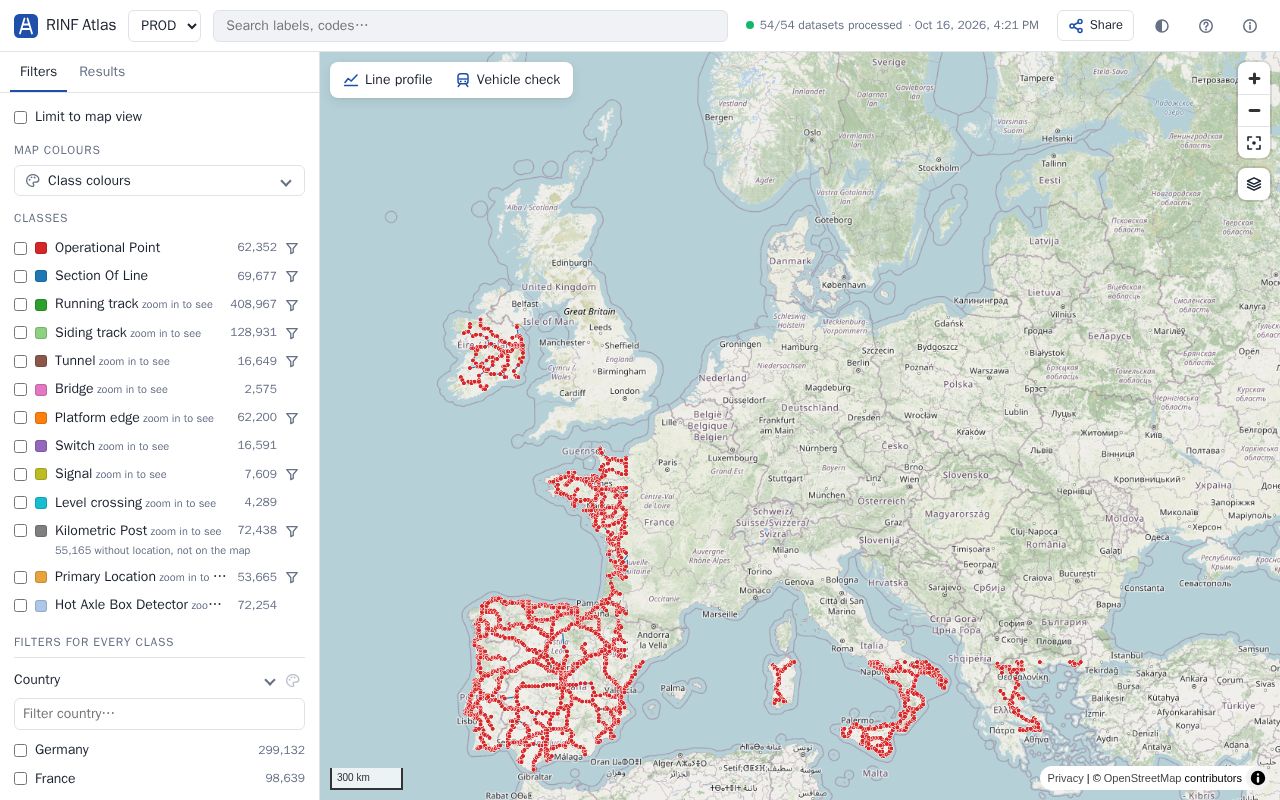Switch to the Results tab
The image size is (1280, 800).
pyautogui.click(x=102, y=72)
